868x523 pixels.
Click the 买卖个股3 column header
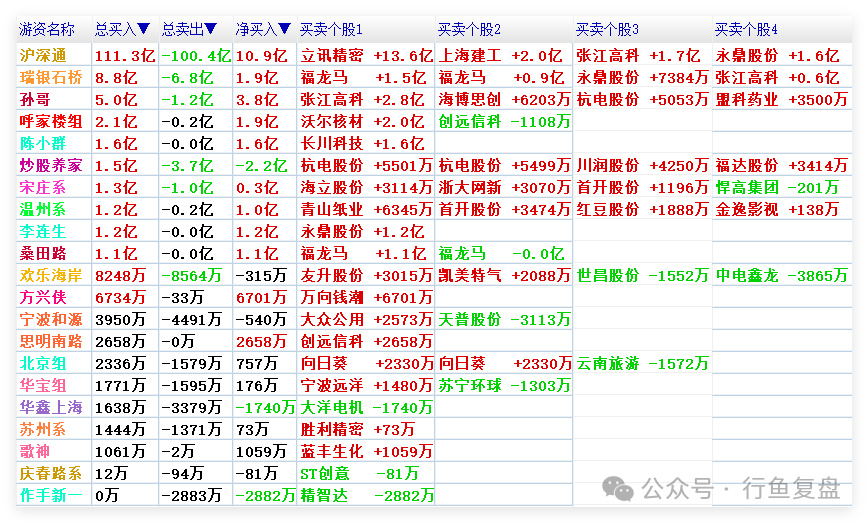[x=607, y=29]
